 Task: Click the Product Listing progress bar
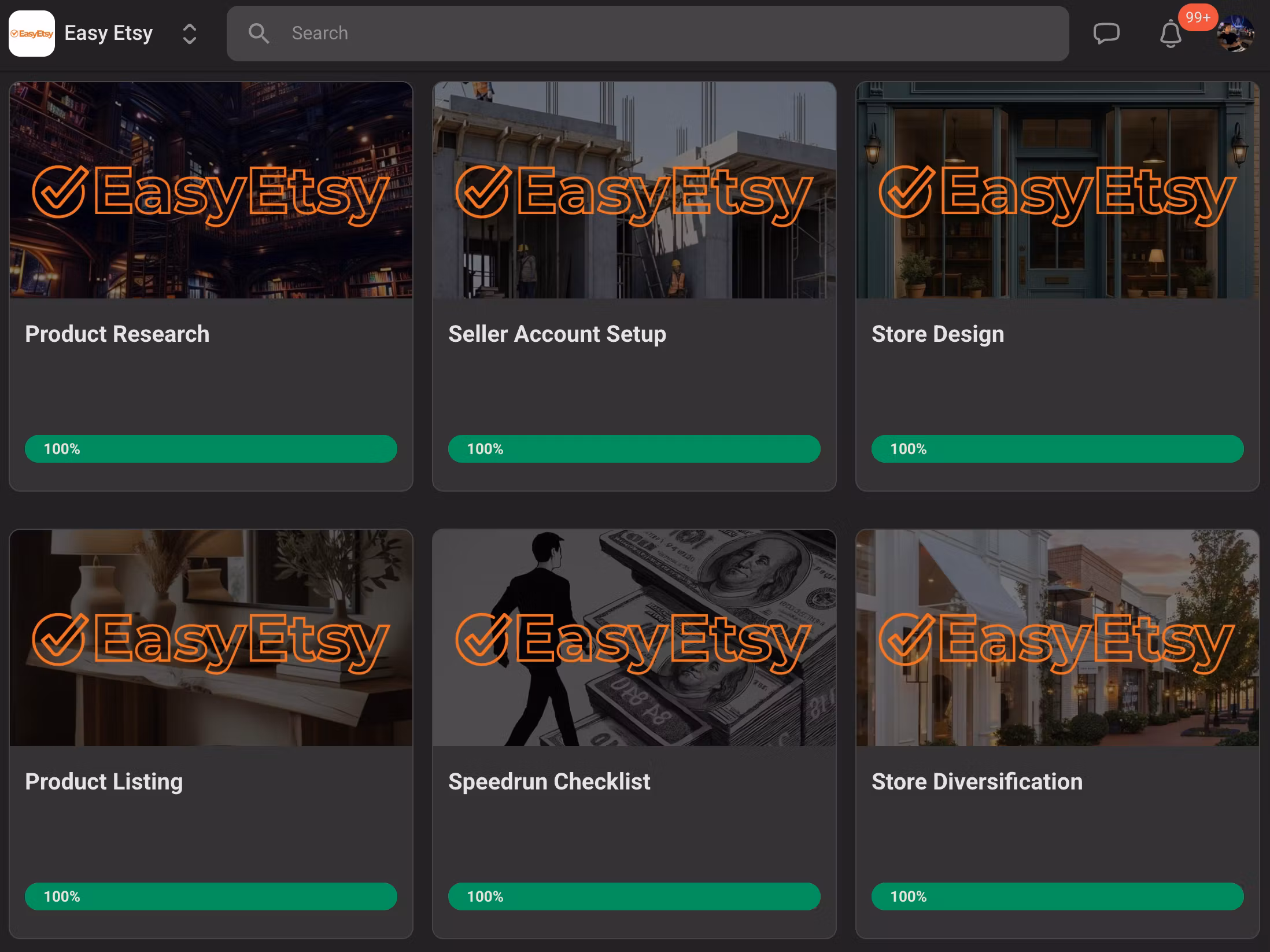(211, 896)
